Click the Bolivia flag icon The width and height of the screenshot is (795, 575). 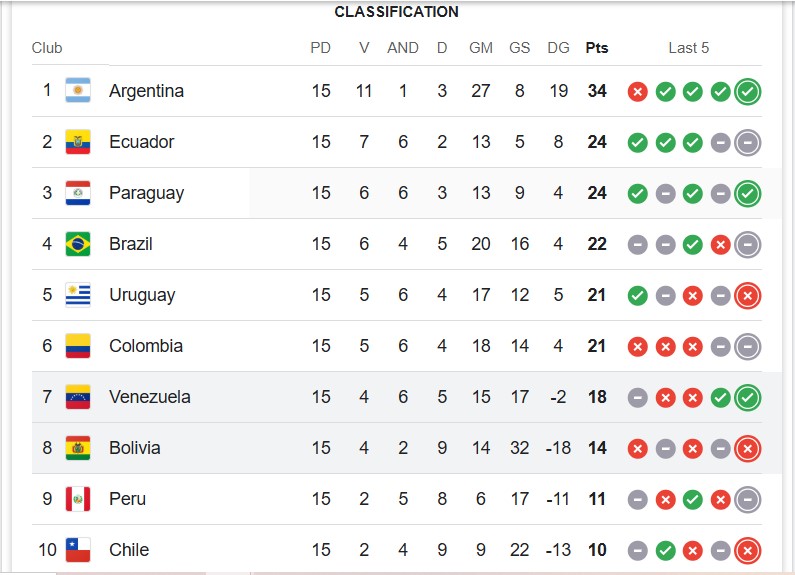[78, 448]
